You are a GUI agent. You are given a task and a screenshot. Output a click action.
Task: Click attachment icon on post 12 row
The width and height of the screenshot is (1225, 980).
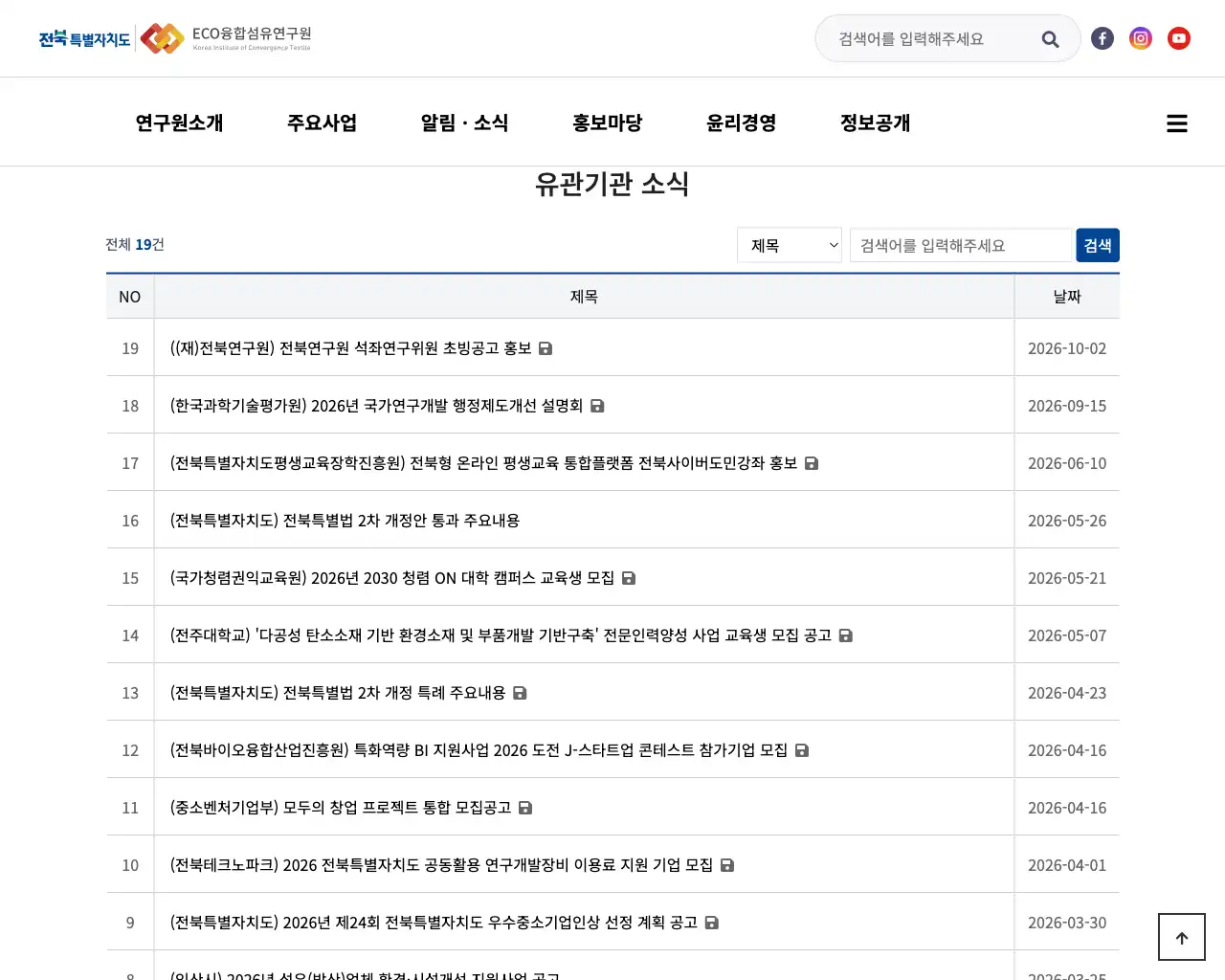[802, 750]
